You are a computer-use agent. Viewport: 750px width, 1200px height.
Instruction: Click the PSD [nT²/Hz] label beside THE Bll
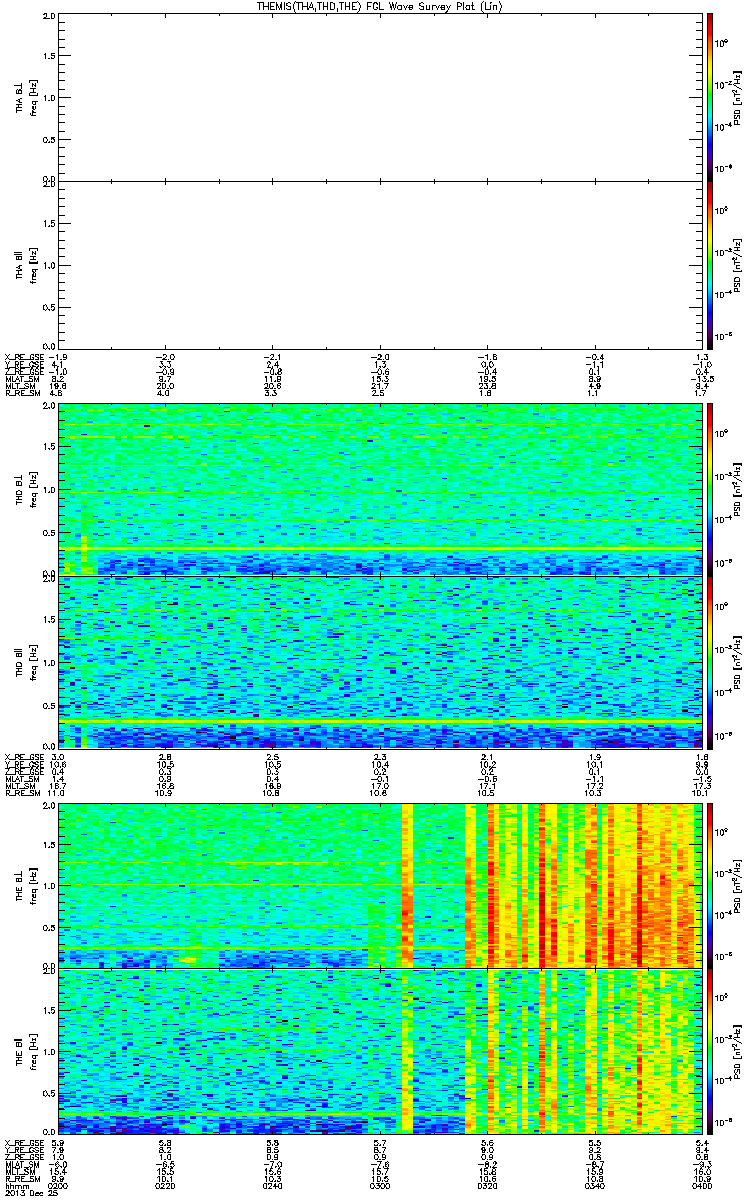pyautogui.click(x=738, y=1053)
